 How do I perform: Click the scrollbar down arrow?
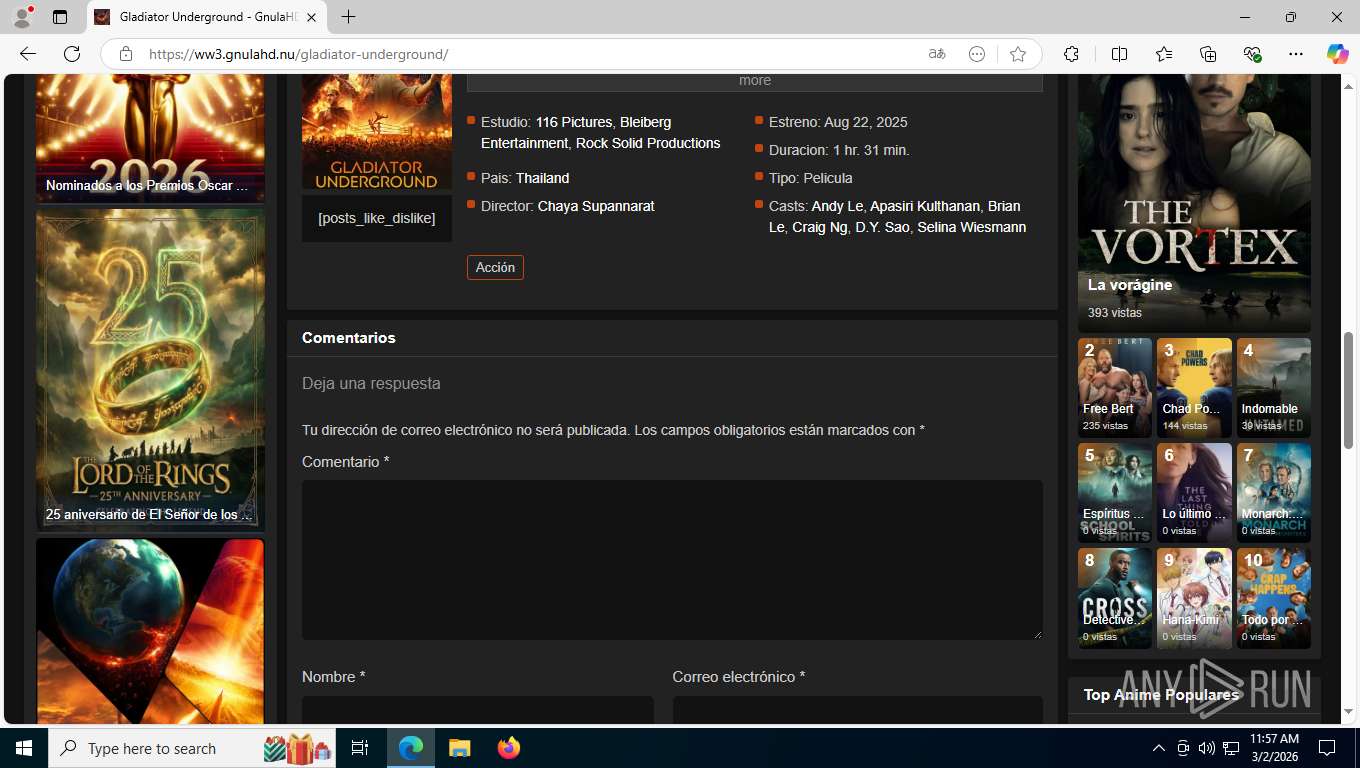click(x=1348, y=712)
